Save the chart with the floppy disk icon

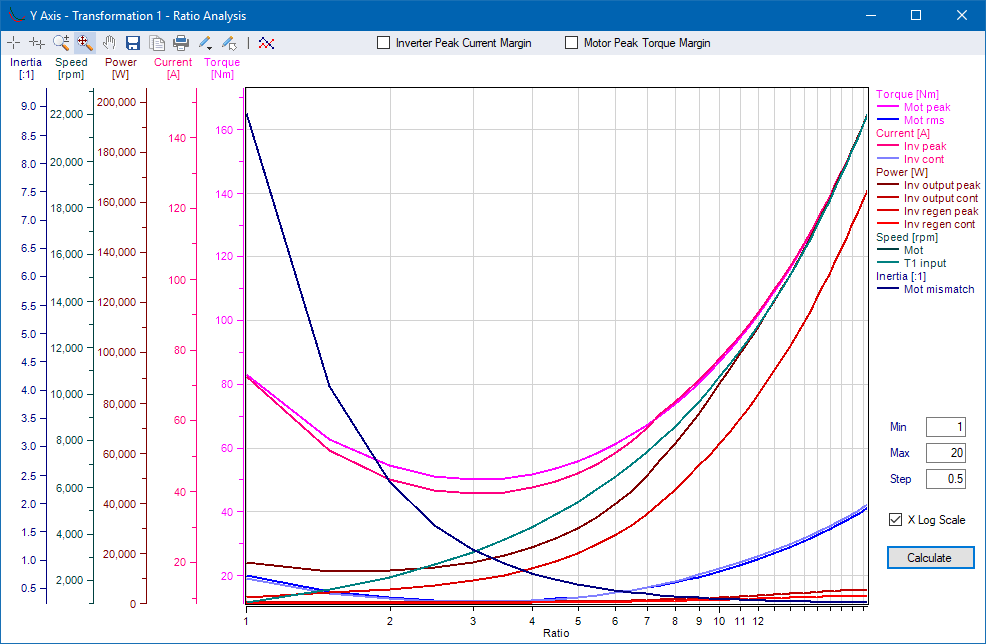click(x=133, y=43)
